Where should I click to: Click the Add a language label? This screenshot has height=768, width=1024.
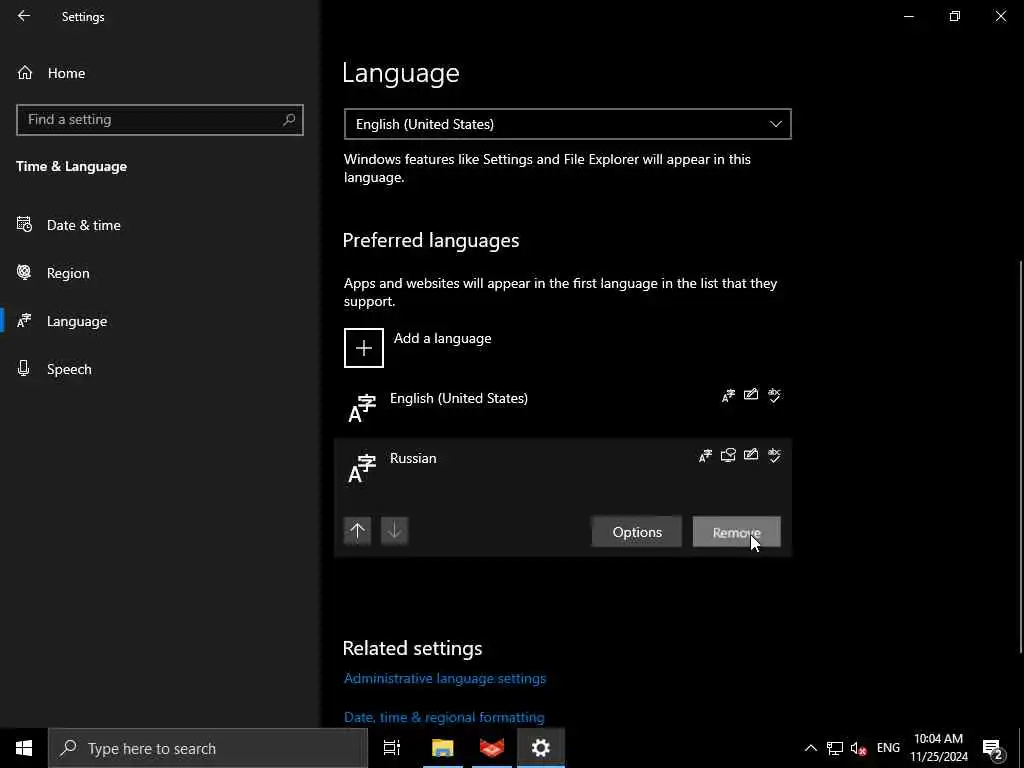(x=442, y=338)
